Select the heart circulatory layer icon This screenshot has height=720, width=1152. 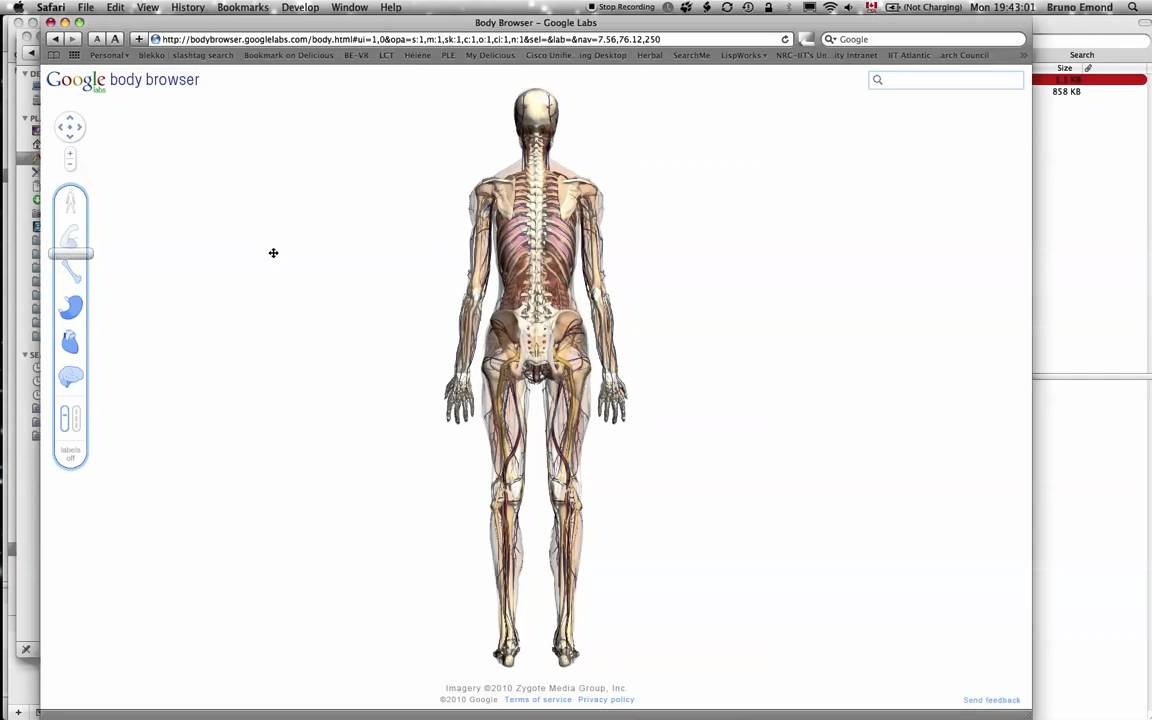coord(70,342)
